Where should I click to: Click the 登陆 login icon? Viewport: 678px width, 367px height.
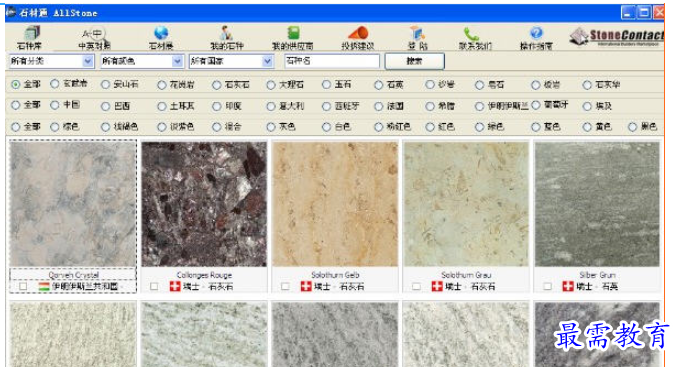[417, 33]
